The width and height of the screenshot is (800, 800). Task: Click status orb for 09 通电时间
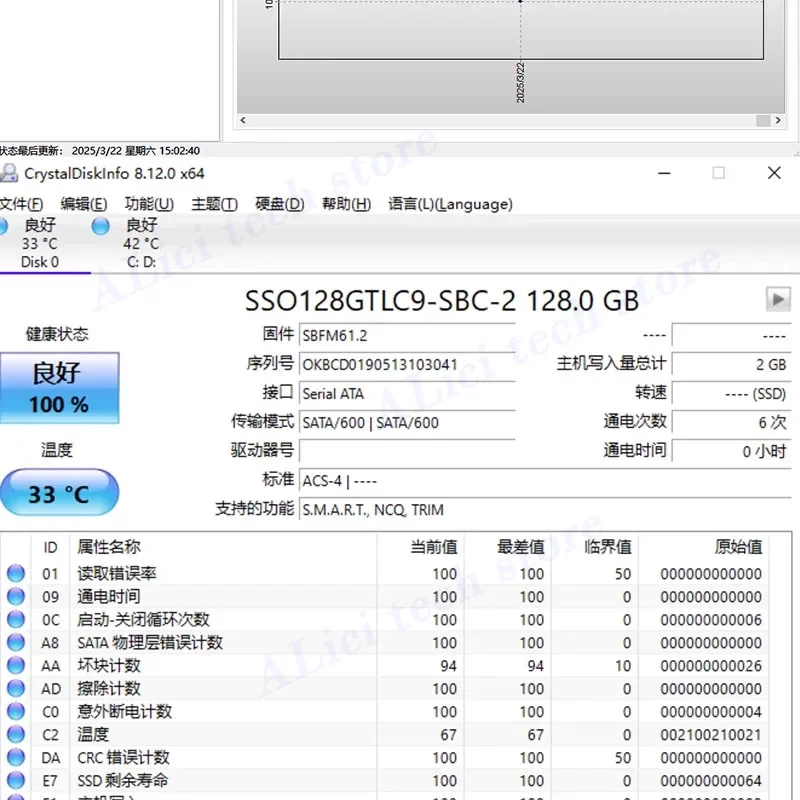click(16, 596)
